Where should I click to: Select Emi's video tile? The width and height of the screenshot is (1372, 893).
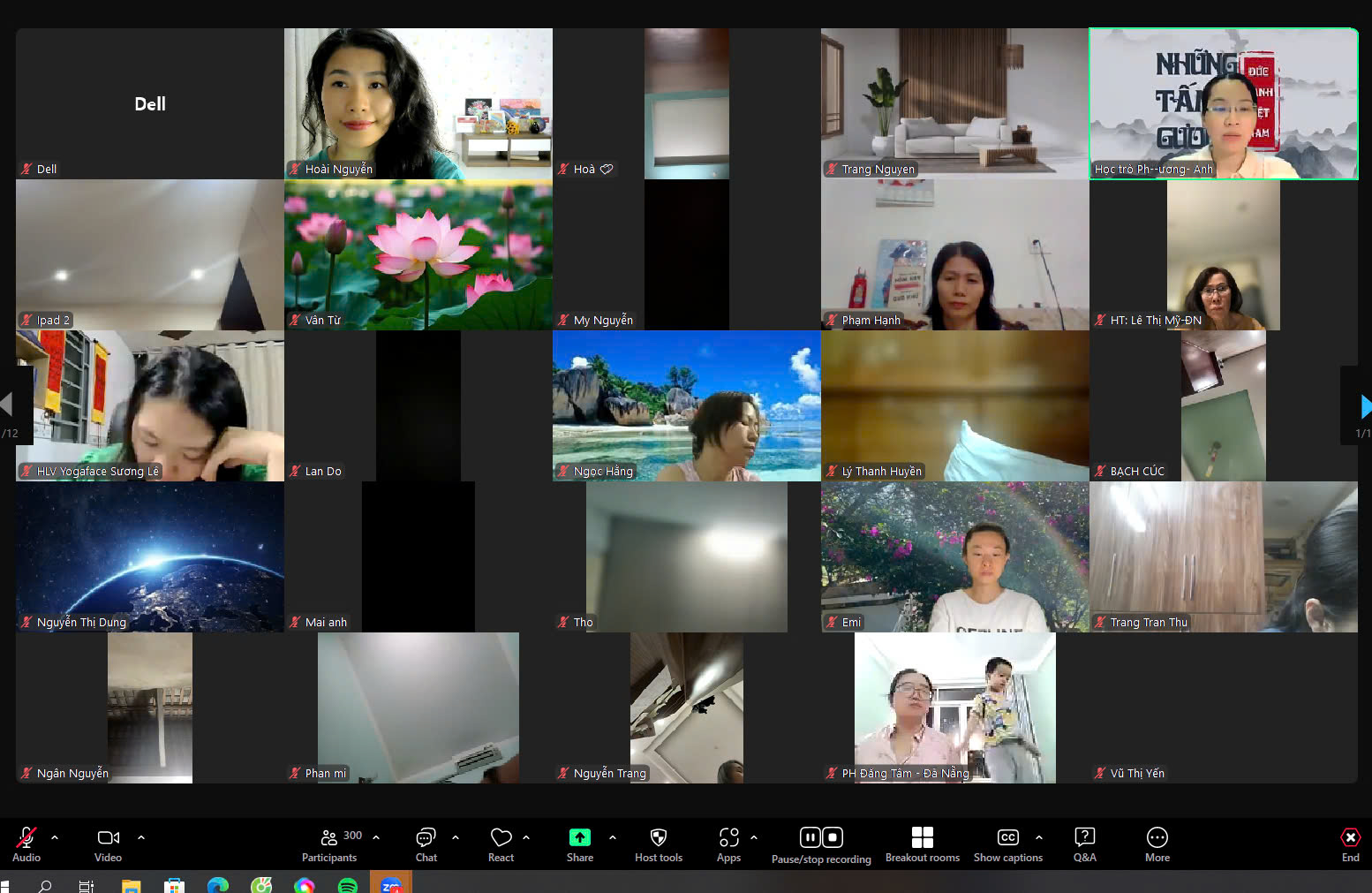tap(955, 556)
